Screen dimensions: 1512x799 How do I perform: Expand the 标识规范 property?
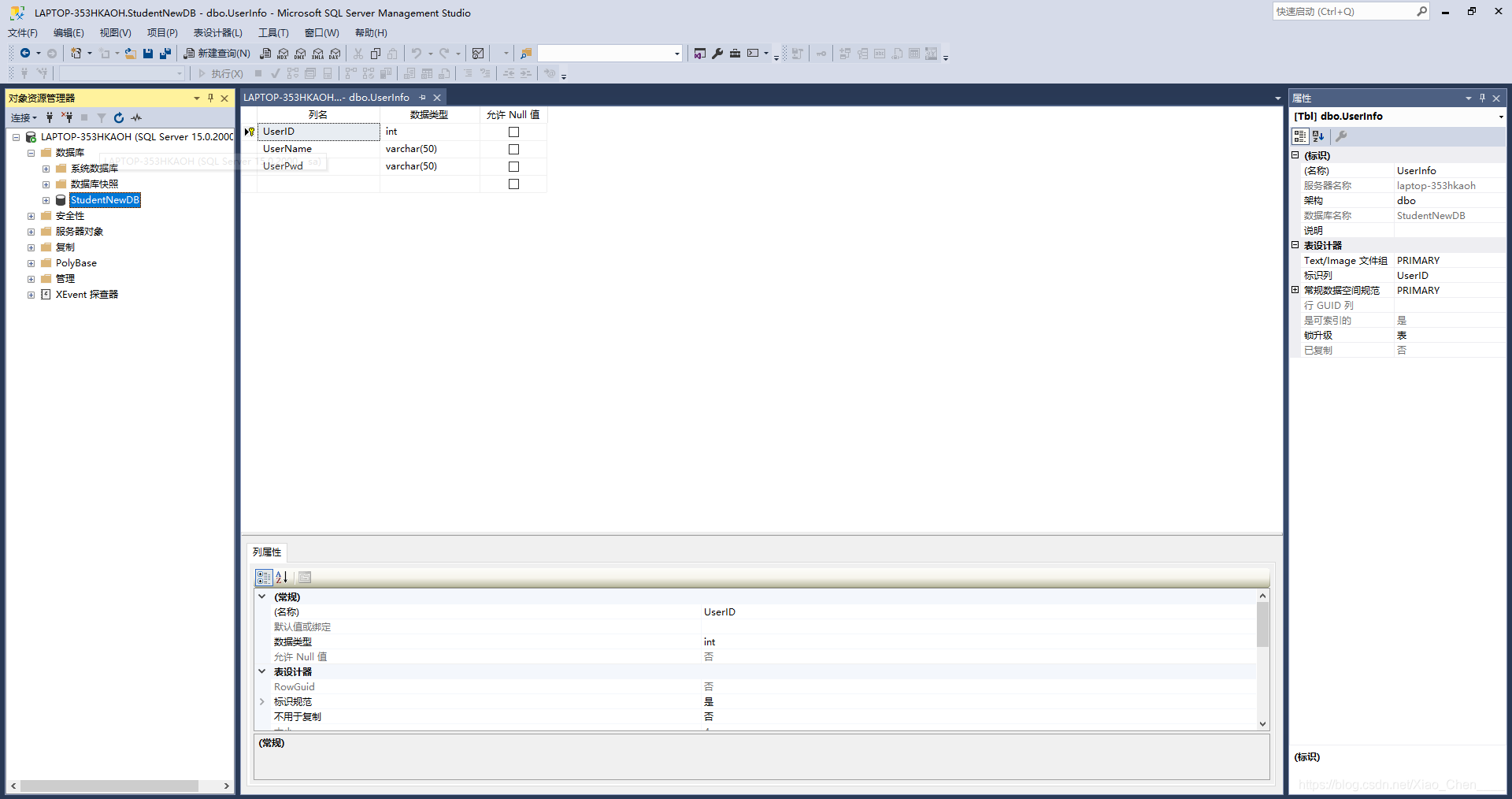pos(262,701)
